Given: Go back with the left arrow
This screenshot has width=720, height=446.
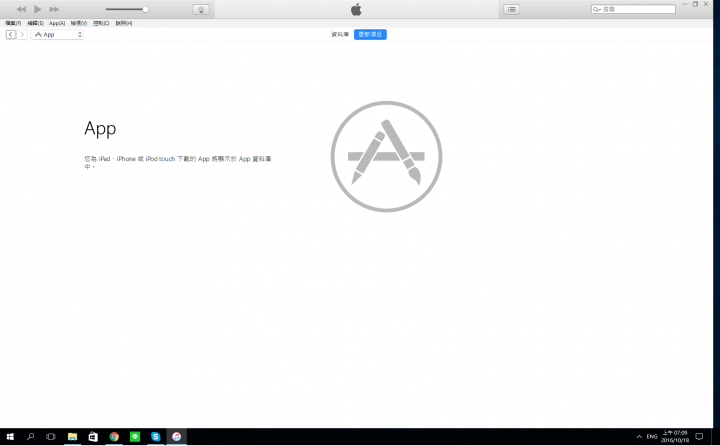Looking at the screenshot, I should tap(11, 34).
